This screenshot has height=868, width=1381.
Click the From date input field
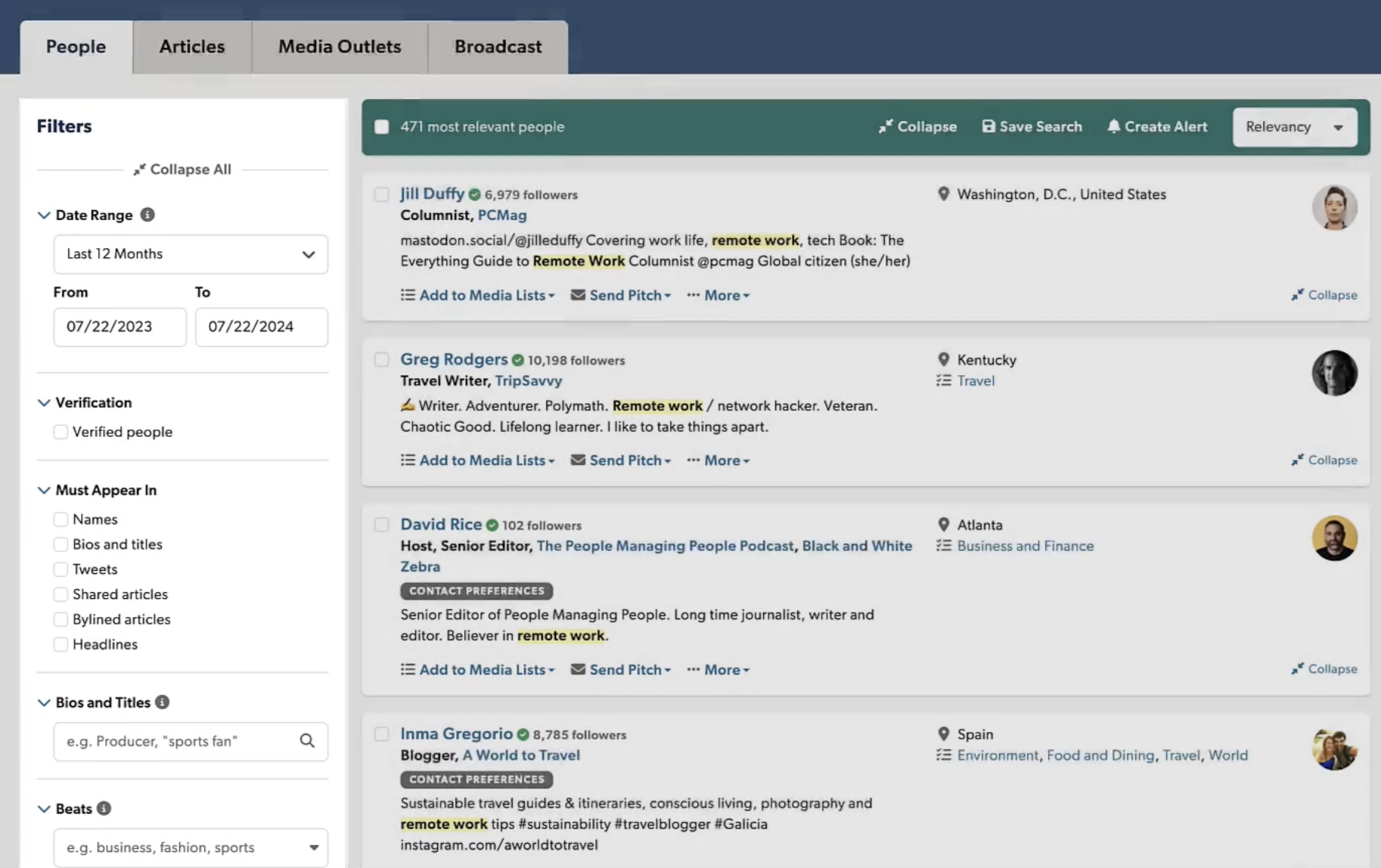pyautogui.click(x=119, y=327)
